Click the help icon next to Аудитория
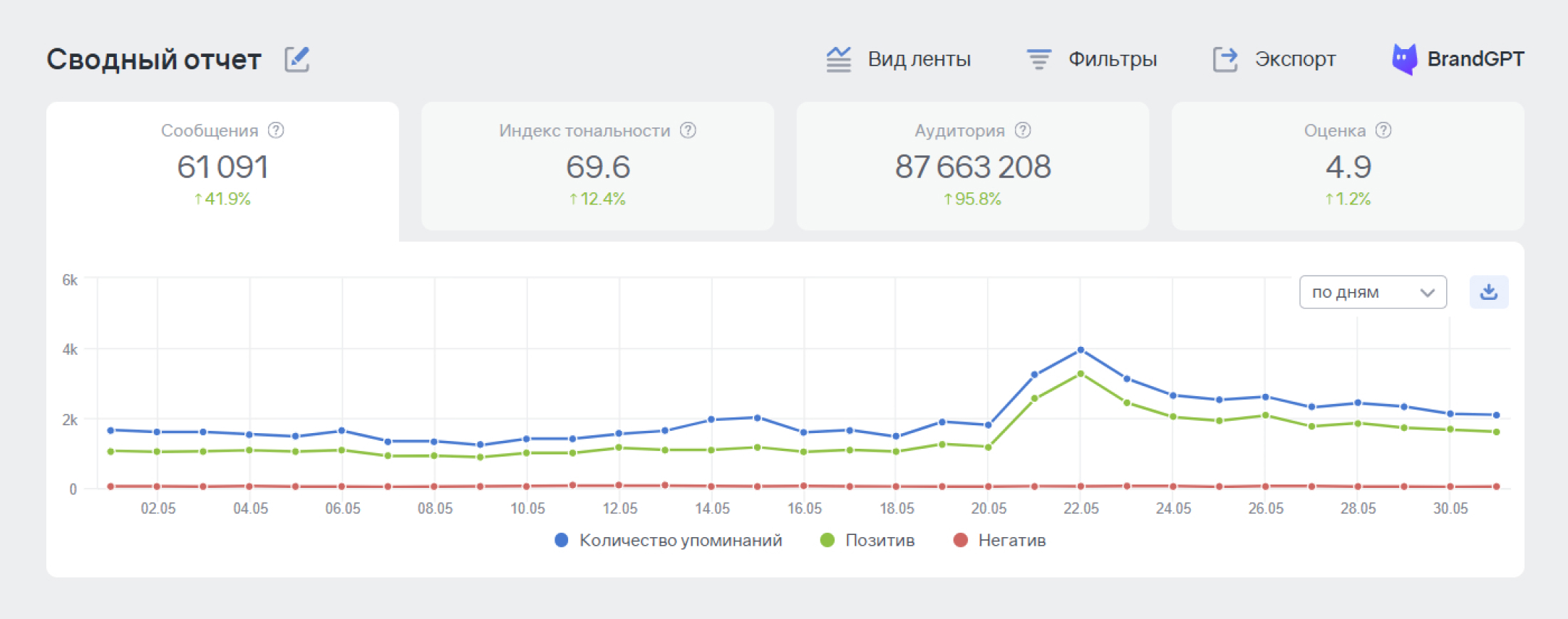The height and width of the screenshot is (619, 1568). 1023,130
